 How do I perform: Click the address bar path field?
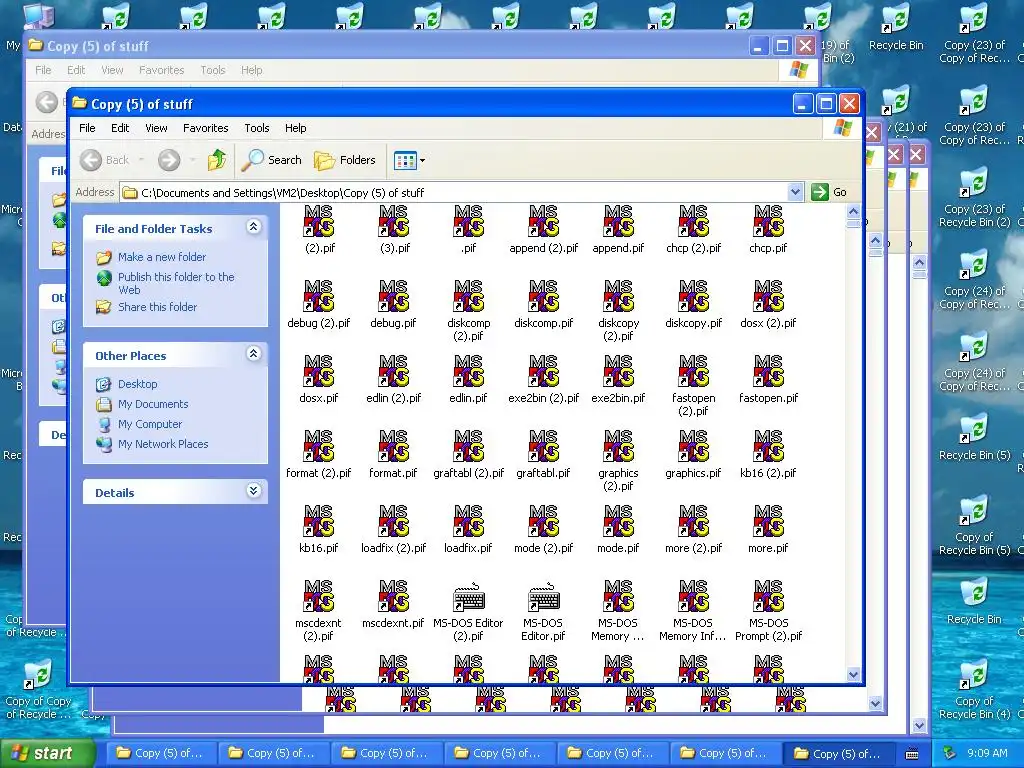[454, 193]
